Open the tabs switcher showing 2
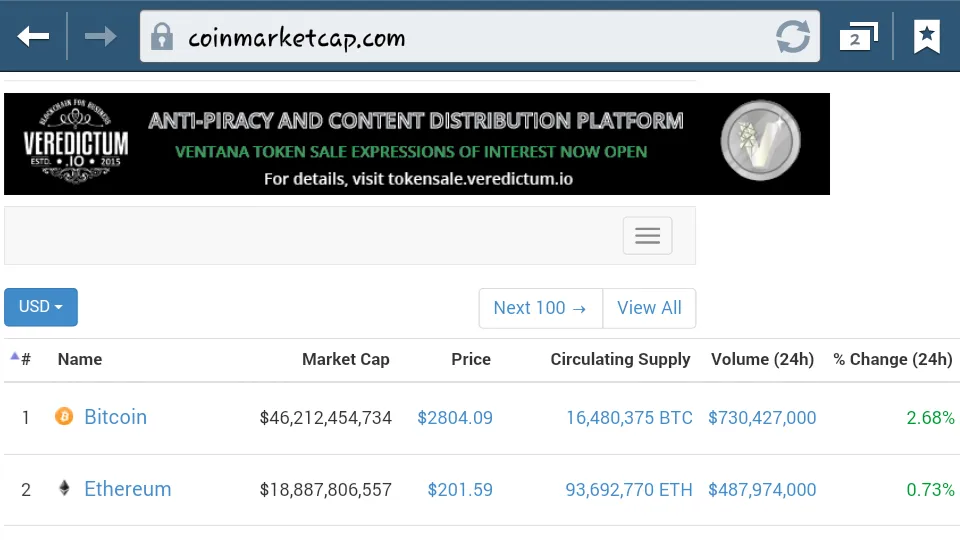The height and width of the screenshot is (540, 960). click(x=858, y=37)
